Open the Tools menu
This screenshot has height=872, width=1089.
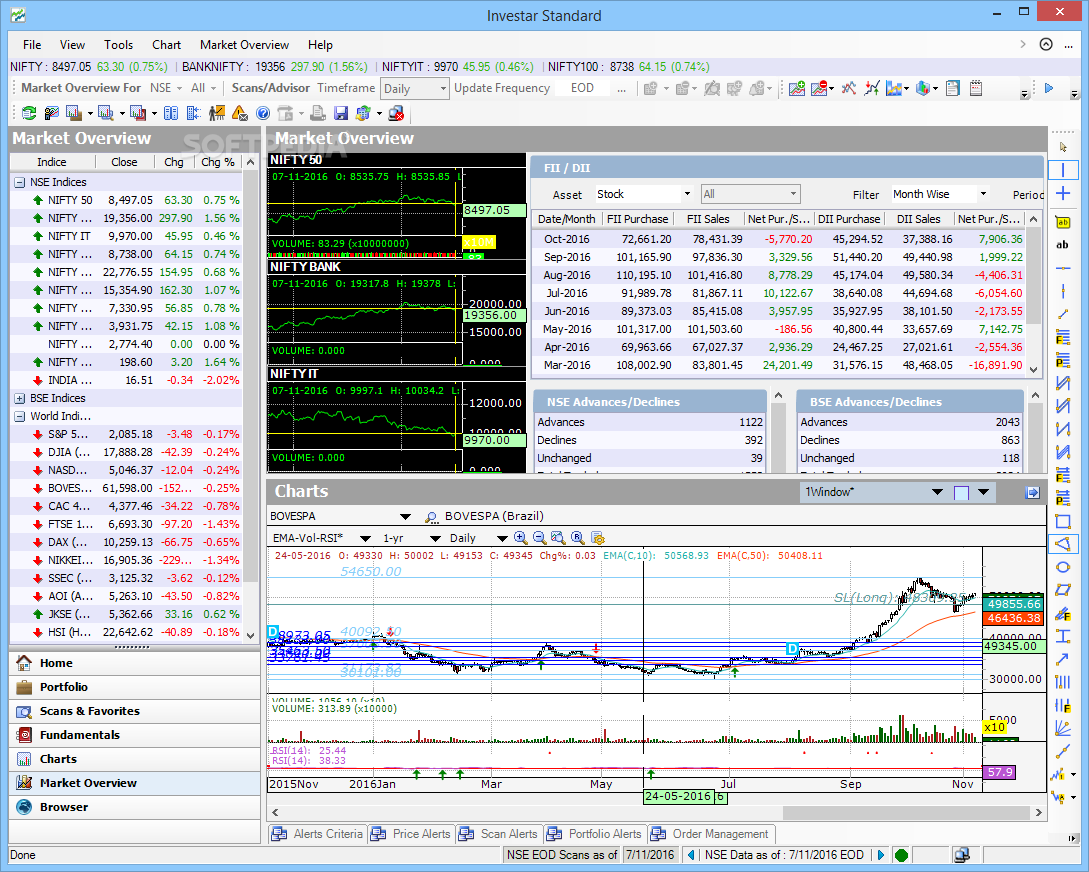click(119, 45)
